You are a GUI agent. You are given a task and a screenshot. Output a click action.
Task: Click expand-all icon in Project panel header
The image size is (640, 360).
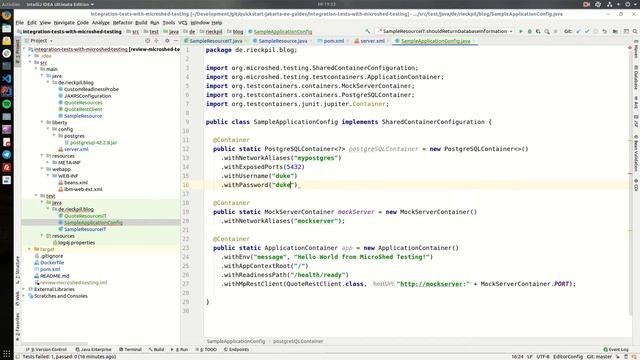click(x=156, y=41)
